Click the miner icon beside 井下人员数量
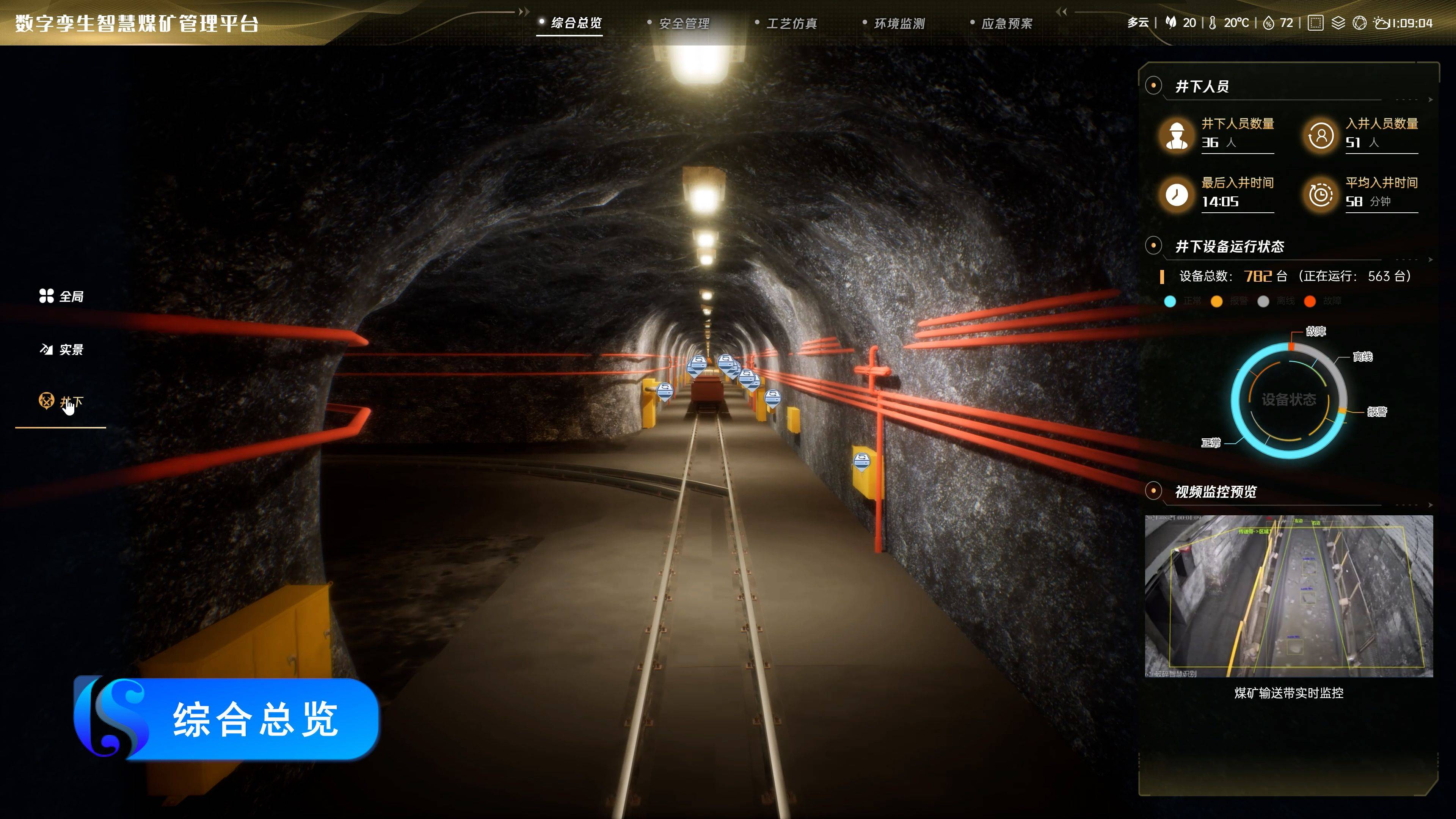The width and height of the screenshot is (1456, 819). pyautogui.click(x=1177, y=135)
